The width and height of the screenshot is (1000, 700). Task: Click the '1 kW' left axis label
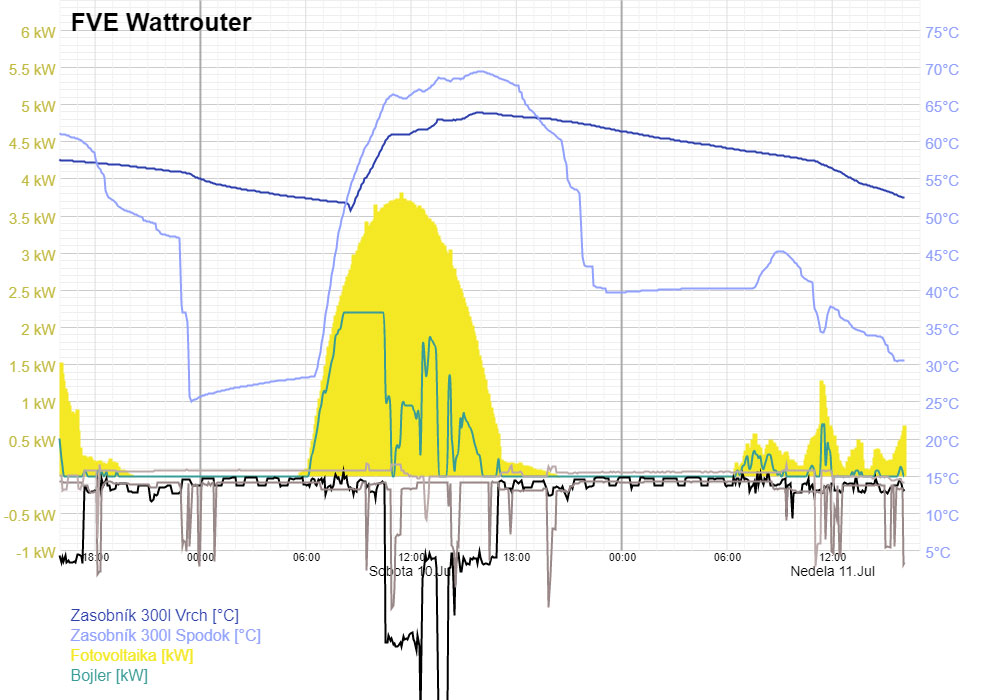coord(38,404)
